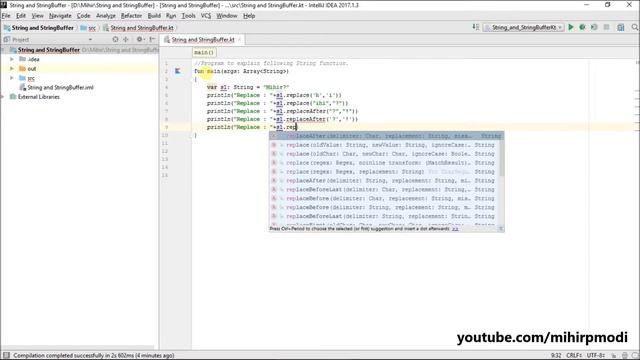The height and width of the screenshot is (360, 640).
Task: Choose replaceBeforeLast(delimiter: String) suggestion
Action: click(x=384, y=216)
